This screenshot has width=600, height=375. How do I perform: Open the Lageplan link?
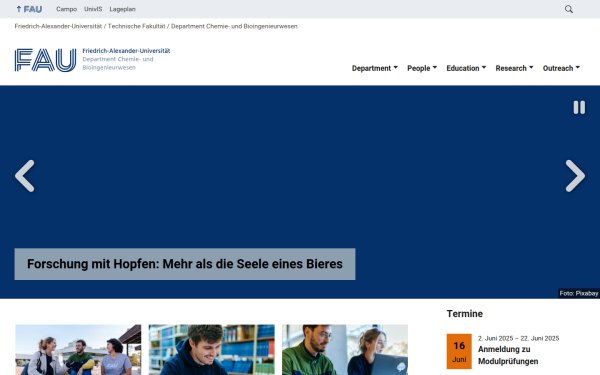[122, 9]
